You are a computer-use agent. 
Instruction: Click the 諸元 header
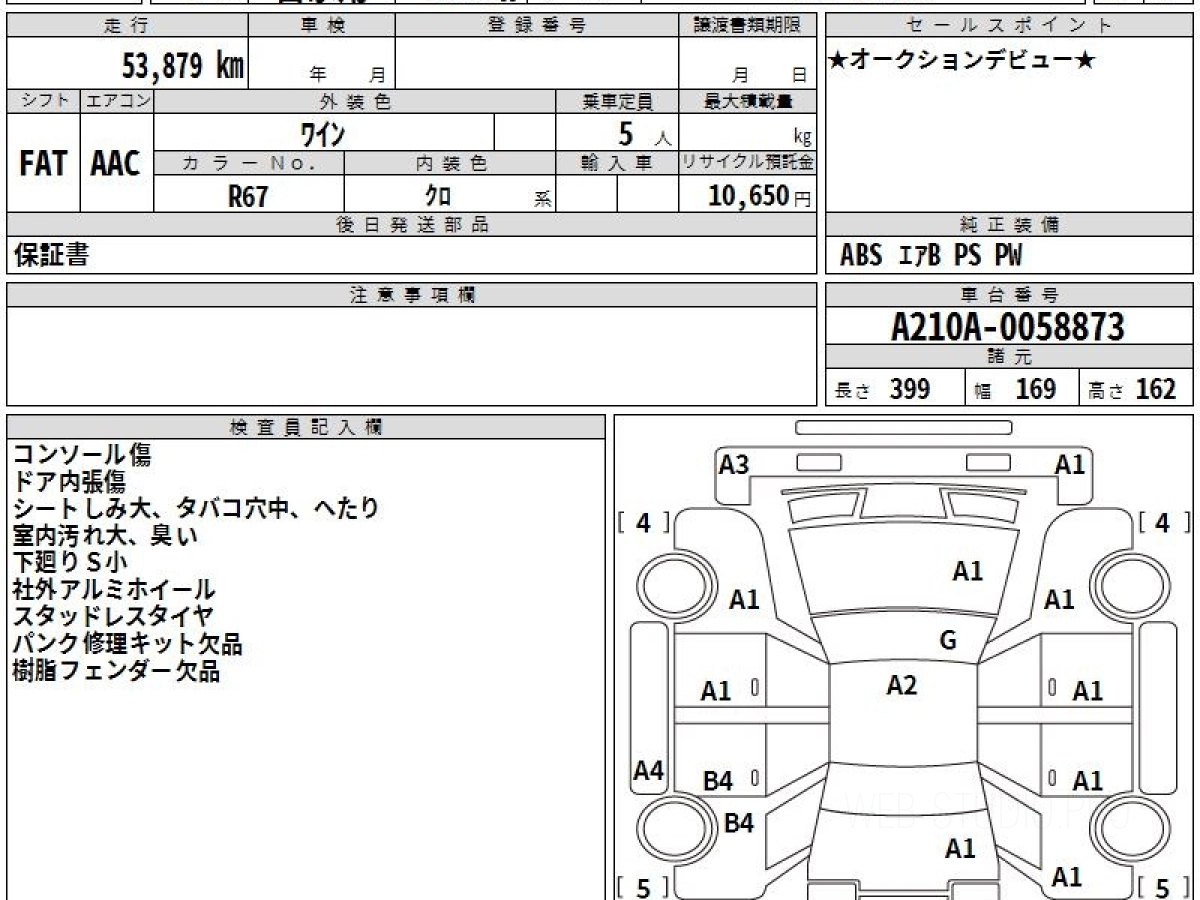(1009, 357)
